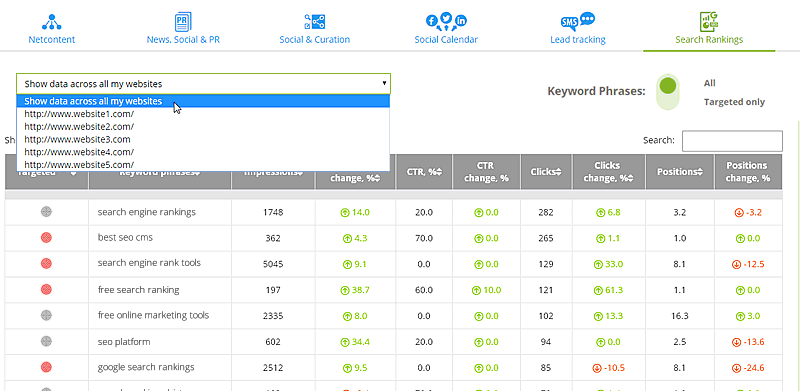800x391 pixels.
Task: Click the News, Social & PR icon
Action: click(x=183, y=22)
